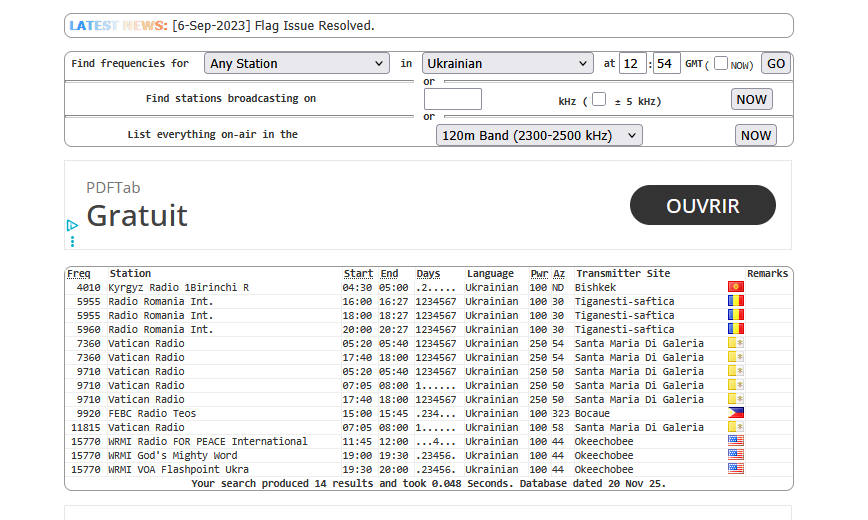Sort by the Freq column header
The width and height of the screenshot is (868, 520).
(78, 273)
